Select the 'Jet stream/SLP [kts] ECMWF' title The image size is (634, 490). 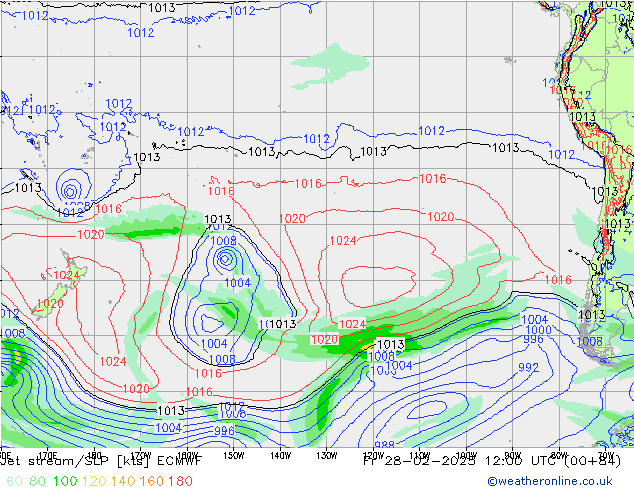101,461
